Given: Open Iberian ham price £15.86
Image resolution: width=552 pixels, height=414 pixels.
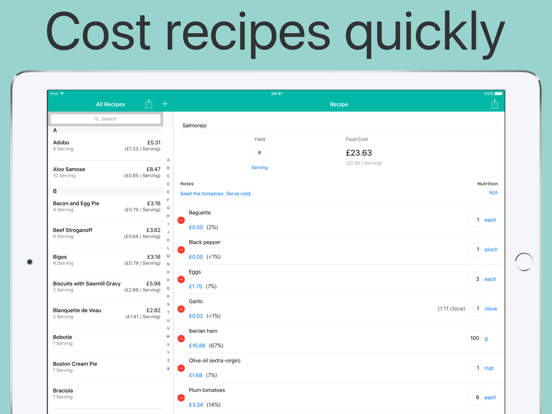Looking at the screenshot, I should (x=197, y=346).
